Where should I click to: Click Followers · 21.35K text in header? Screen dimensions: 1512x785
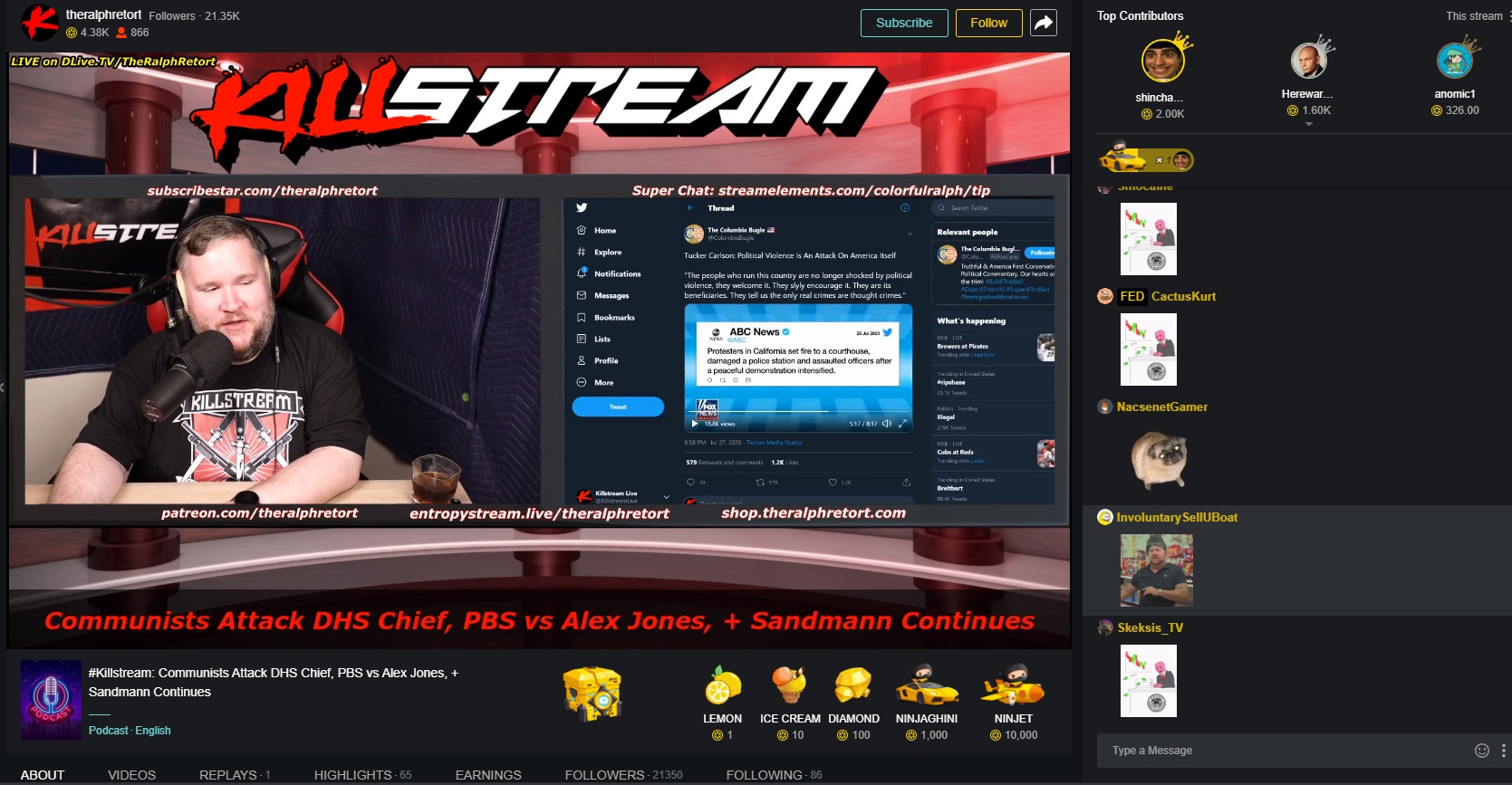[x=194, y=16]
